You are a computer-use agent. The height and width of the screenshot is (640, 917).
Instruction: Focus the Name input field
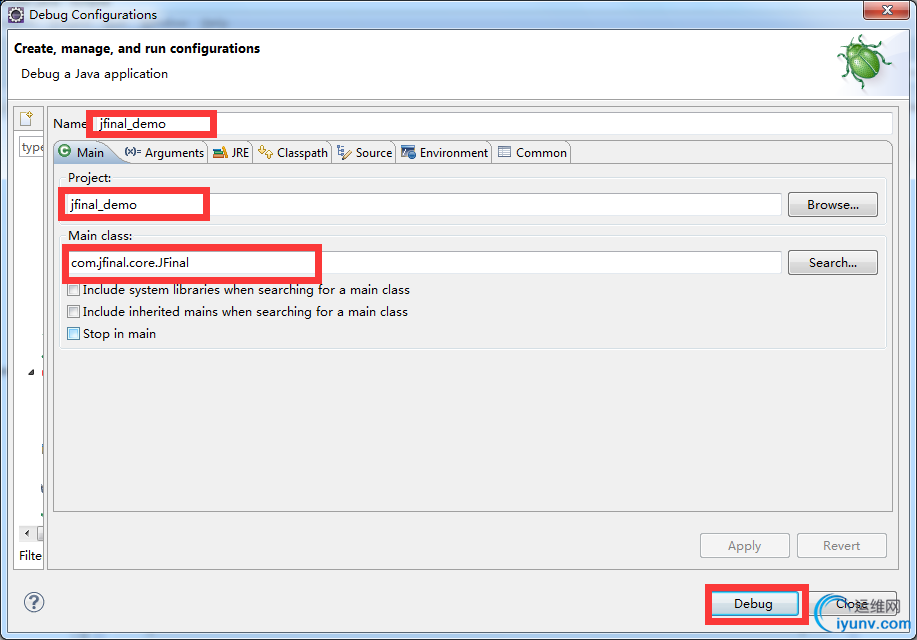492,123
